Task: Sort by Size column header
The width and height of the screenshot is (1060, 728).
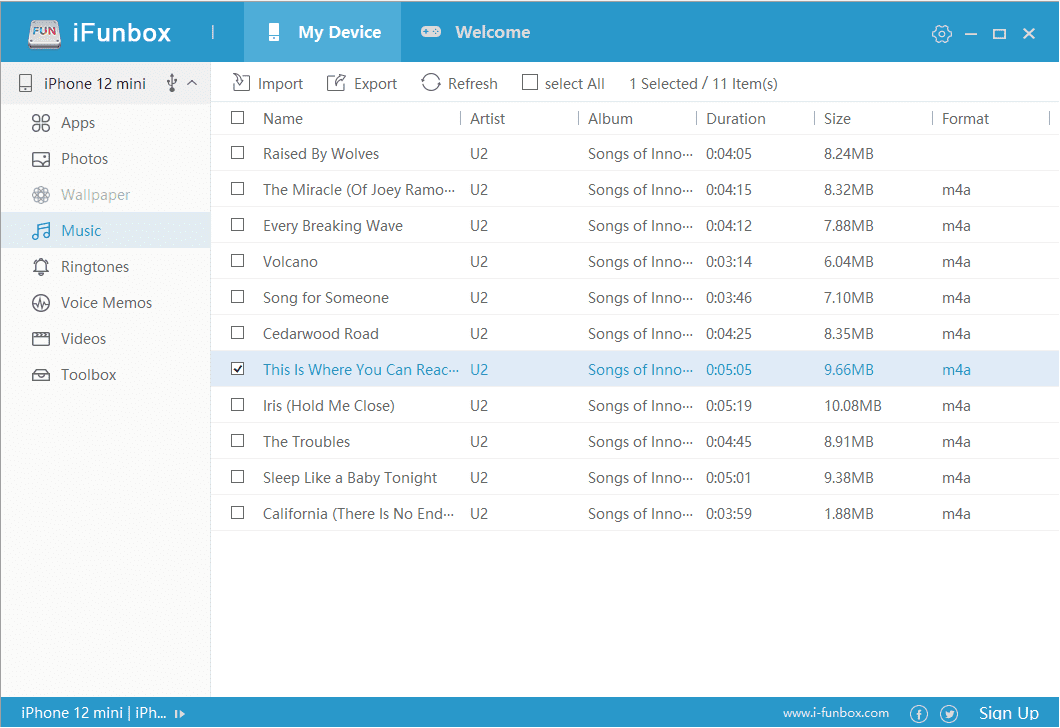Action: tap(837, 119)
